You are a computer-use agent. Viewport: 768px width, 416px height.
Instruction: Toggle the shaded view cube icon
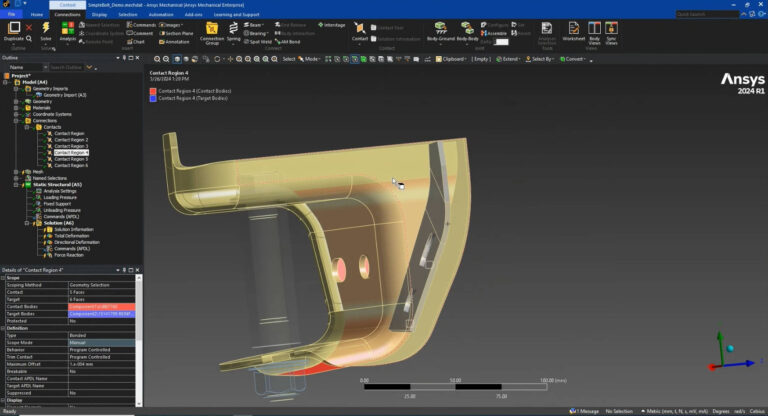177,59
